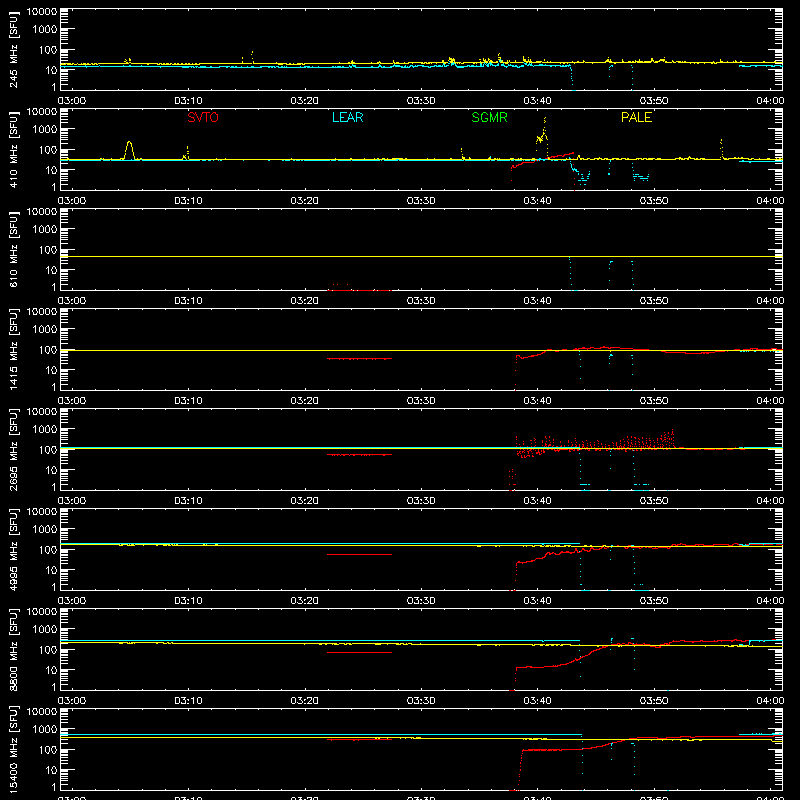This screenshot has width=800, height=800.
Task: Click the 10000 tick label on 245 MHz plot
Action: 42,12
